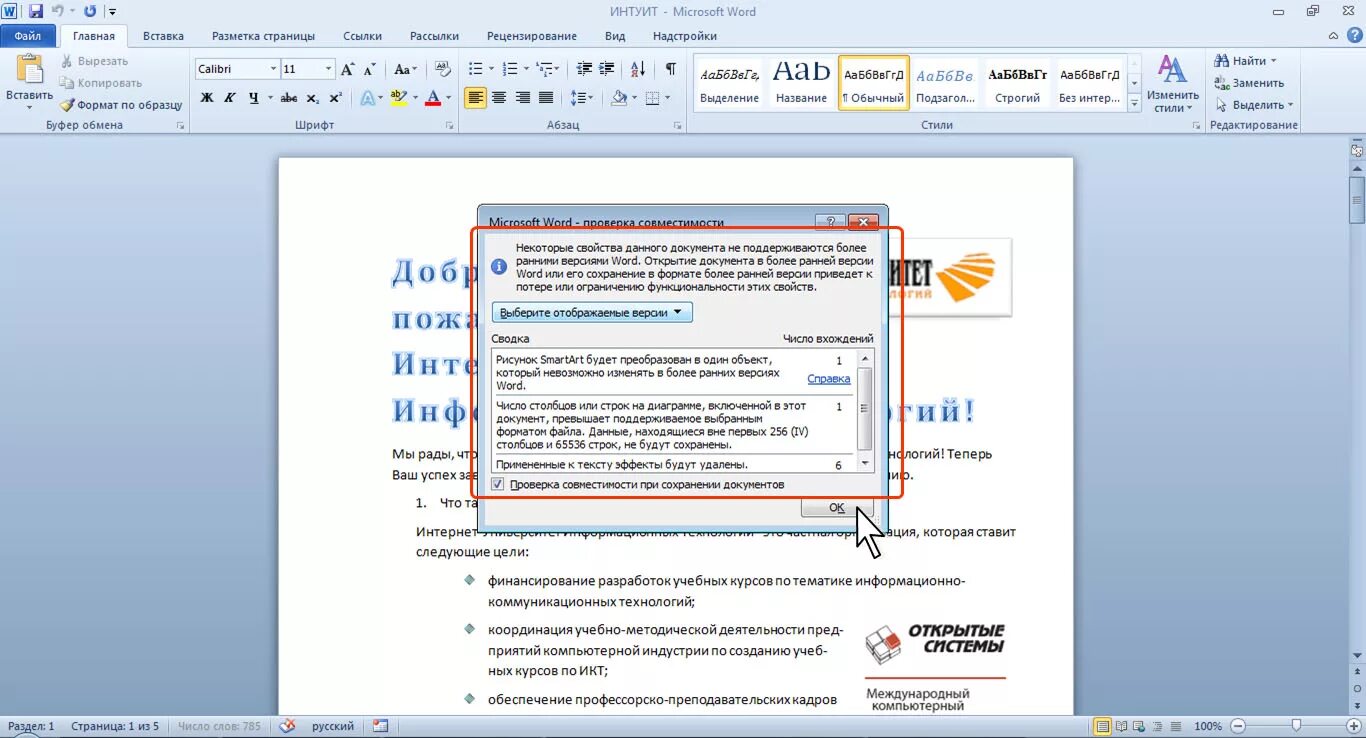Click the Undo icon in Quick Access Toolbar

pos(58,11)
